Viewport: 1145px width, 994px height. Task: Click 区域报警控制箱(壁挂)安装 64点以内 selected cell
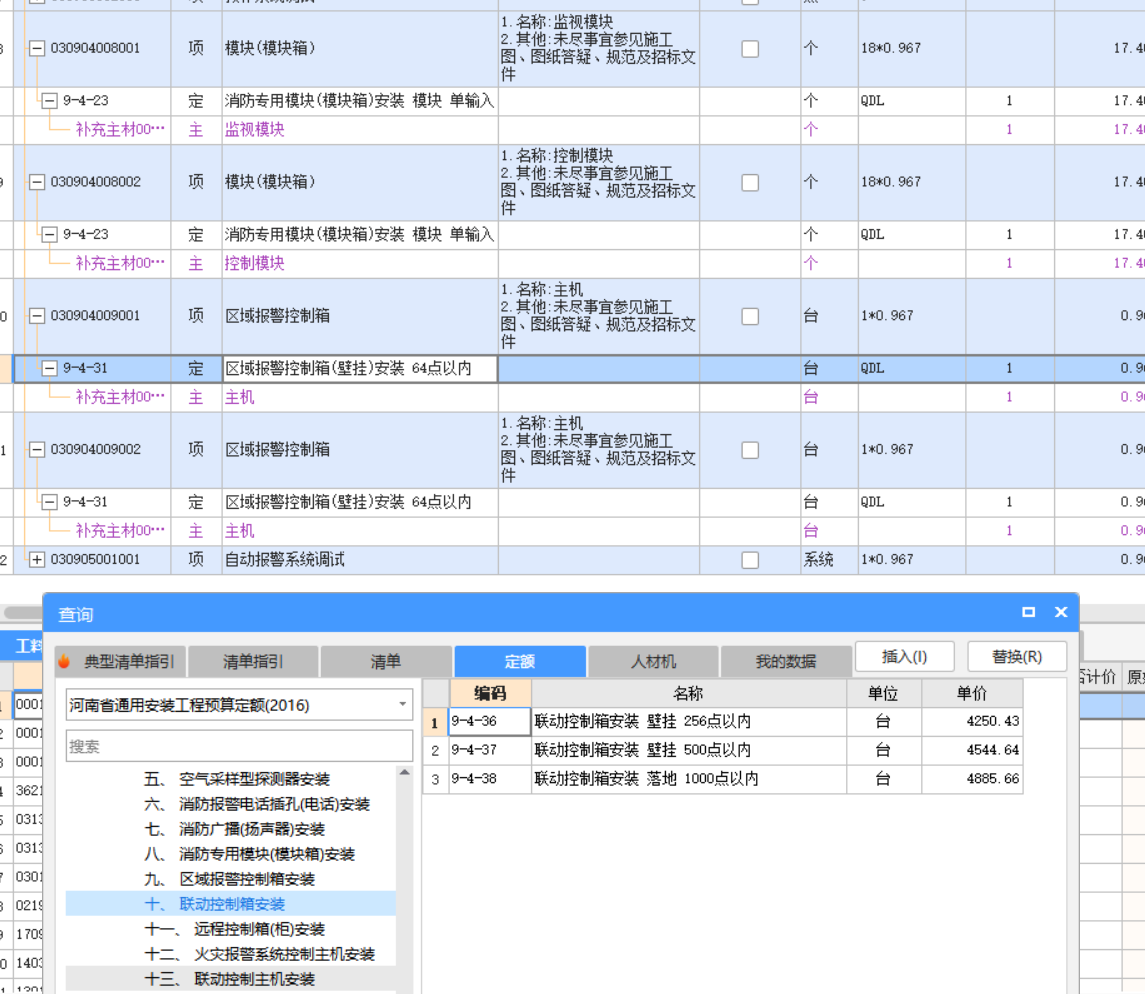tap(360, 368)
